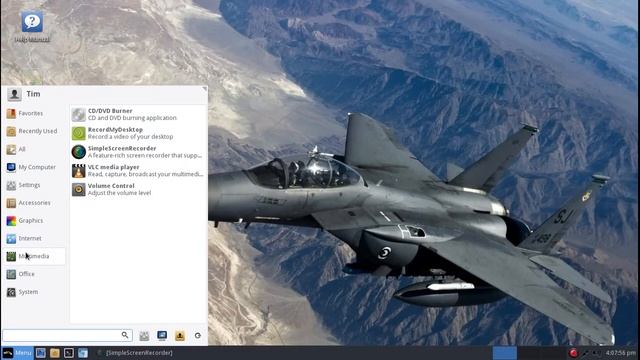
Task: Show the Graphics category
Action: pos(34,220)
